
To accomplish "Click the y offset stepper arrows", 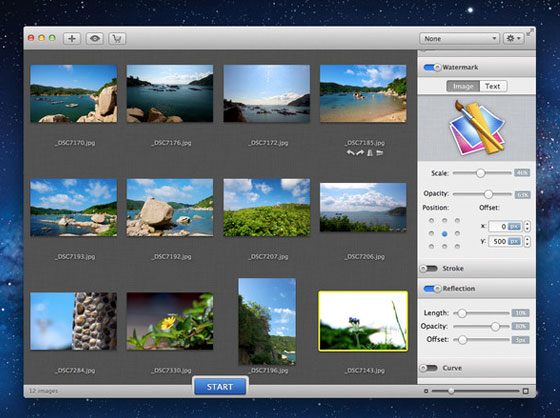I will point(527,241).
